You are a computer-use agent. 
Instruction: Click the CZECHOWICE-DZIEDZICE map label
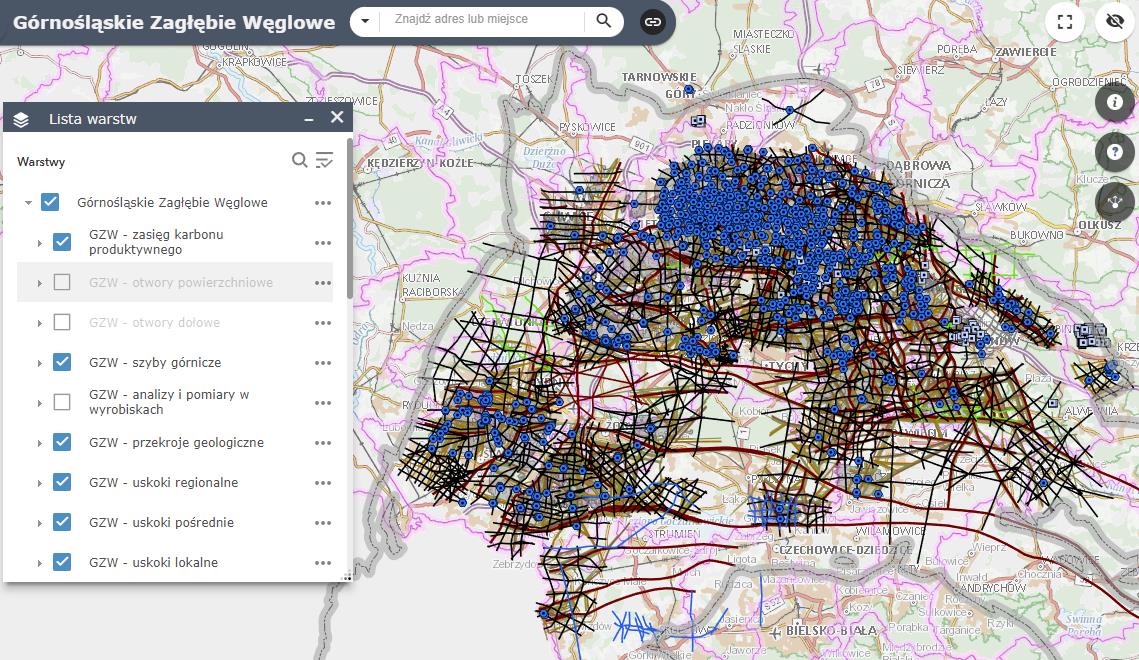(845, 550)
